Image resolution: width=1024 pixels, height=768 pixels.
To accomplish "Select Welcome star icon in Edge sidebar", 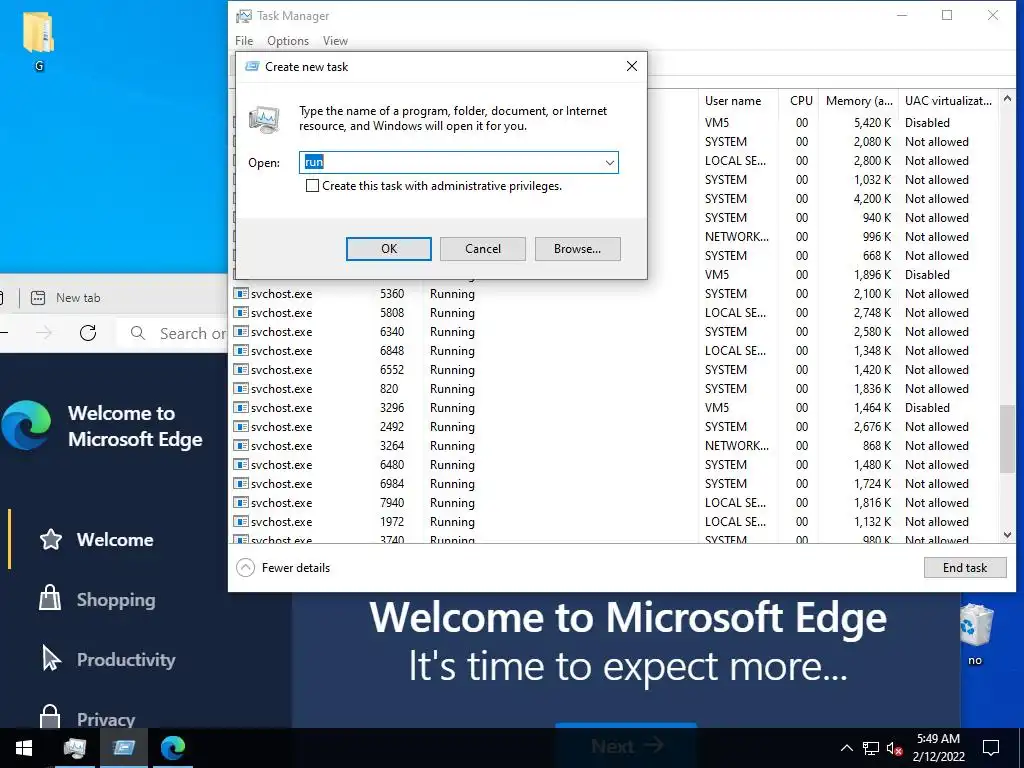I will click(51, 539).
